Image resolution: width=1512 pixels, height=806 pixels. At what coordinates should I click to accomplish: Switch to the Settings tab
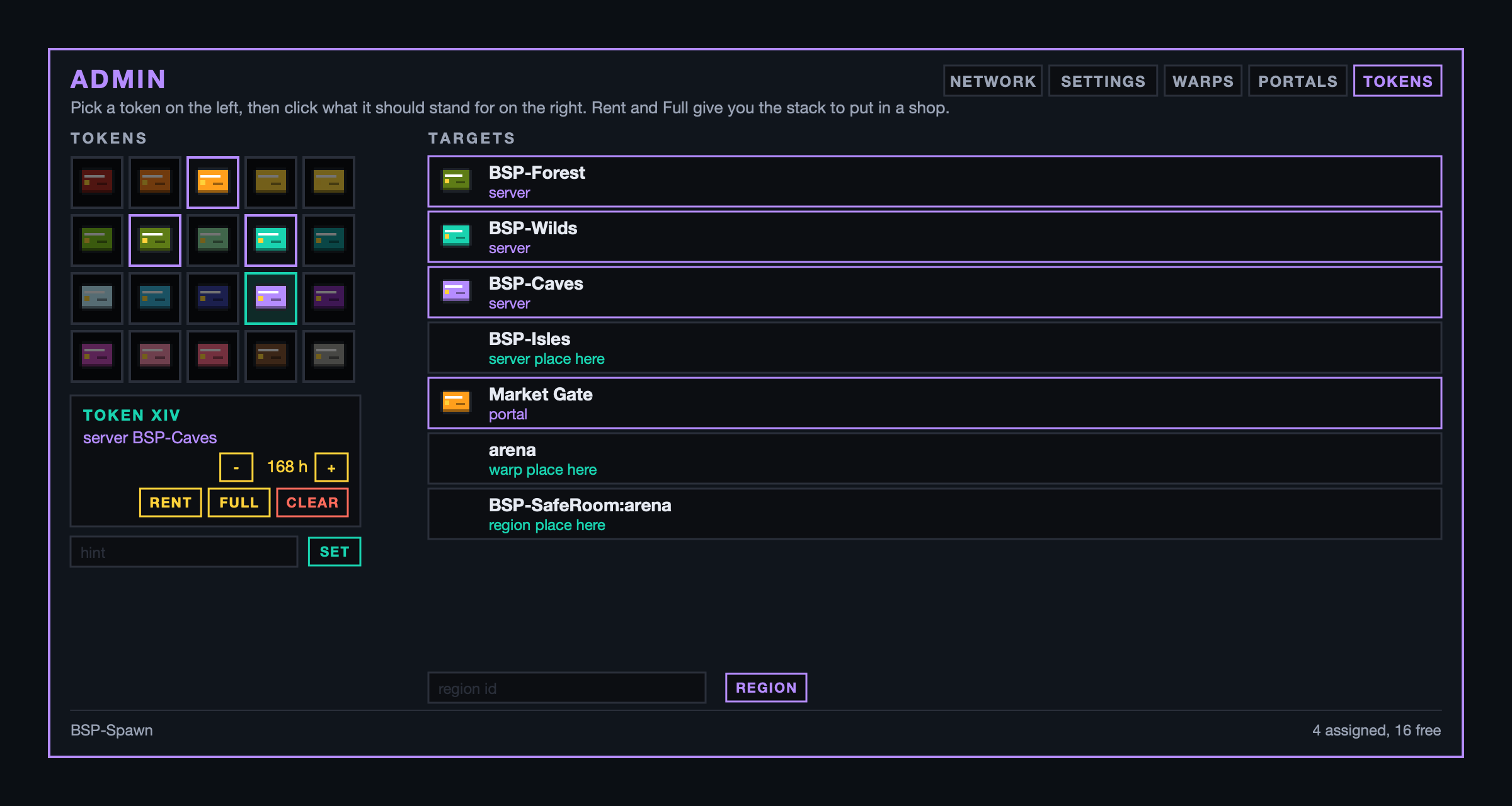tap(1102, 81)
